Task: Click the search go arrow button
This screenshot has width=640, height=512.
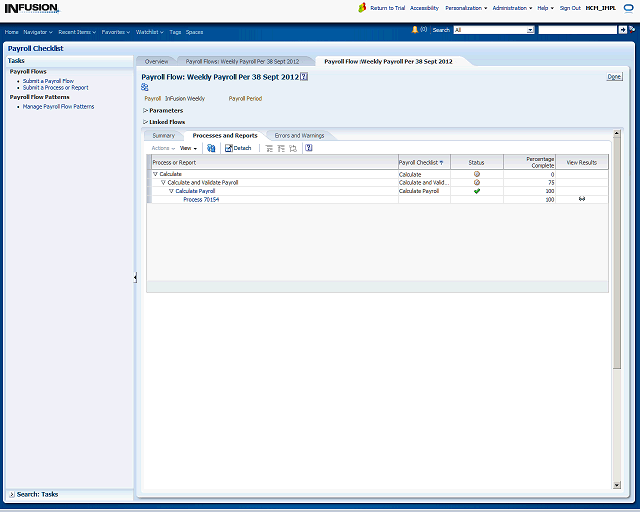Action: (x=622, y=30)
